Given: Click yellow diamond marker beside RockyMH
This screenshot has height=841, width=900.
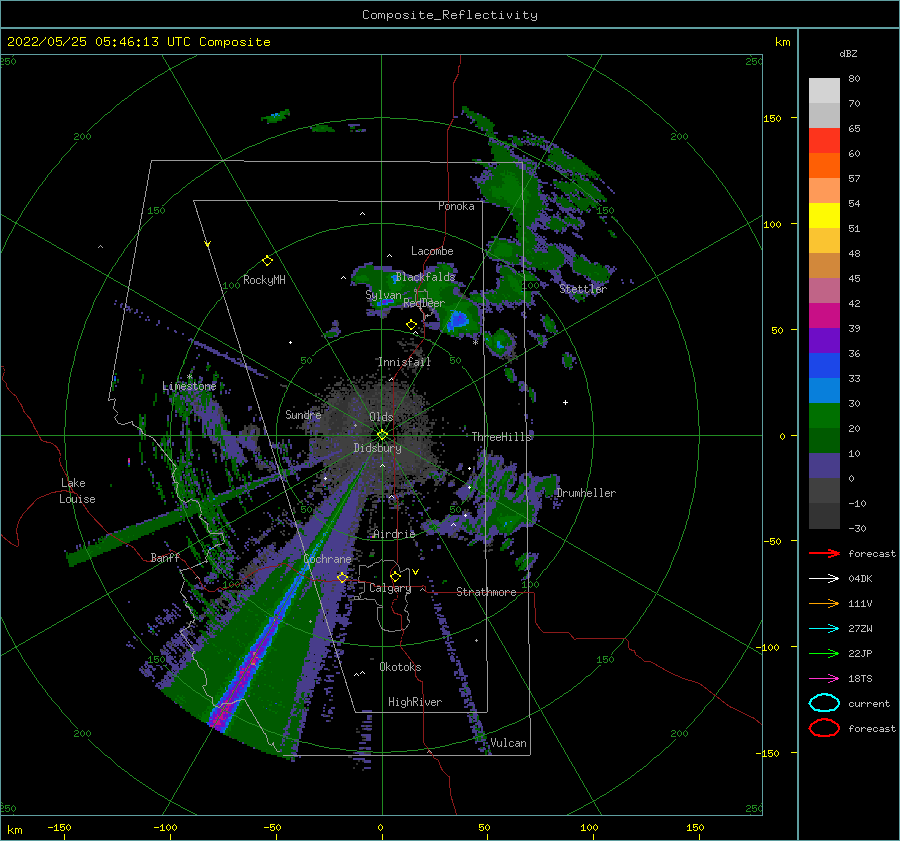Looking at the screenshot, I should point(267,261).
